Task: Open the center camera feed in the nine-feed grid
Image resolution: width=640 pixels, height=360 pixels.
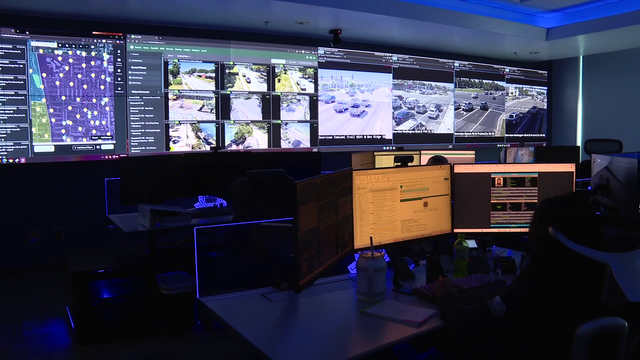Action: tap(246, 107)
